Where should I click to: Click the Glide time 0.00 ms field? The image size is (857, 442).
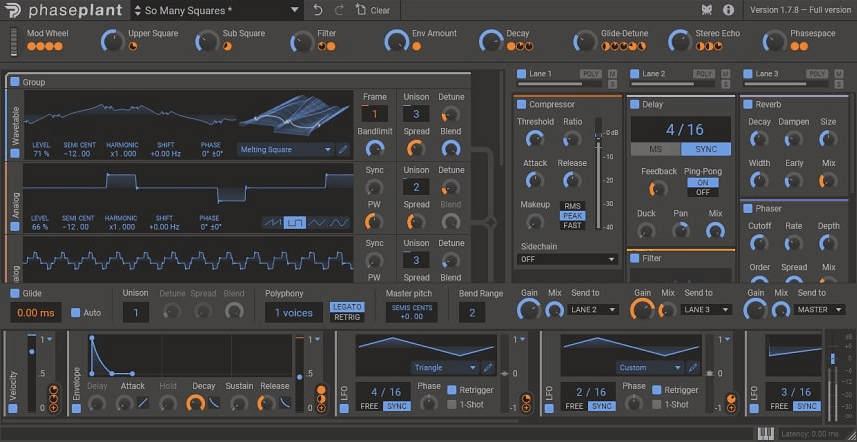[35, 313]
